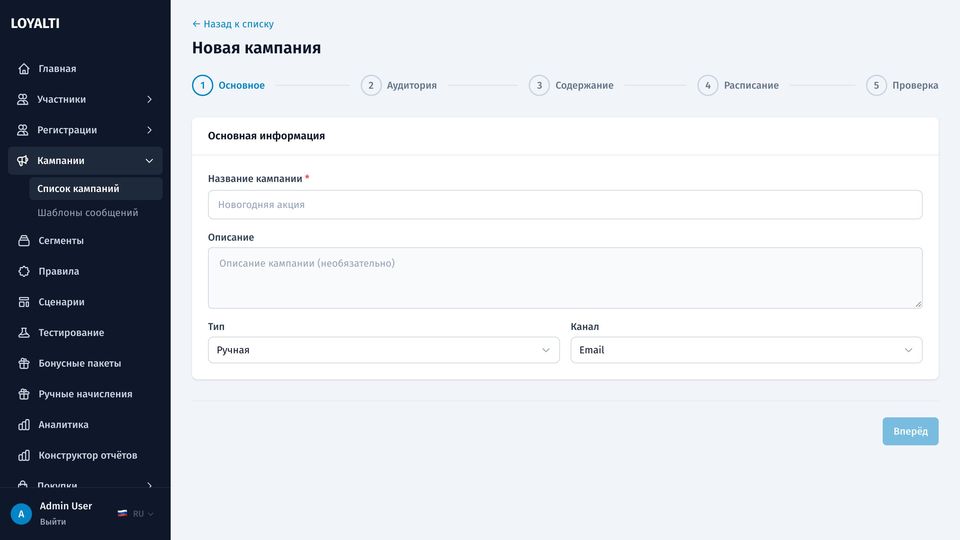Open Сценарии section label
Viewport: 960px width, 540px height.
[61, 302]
